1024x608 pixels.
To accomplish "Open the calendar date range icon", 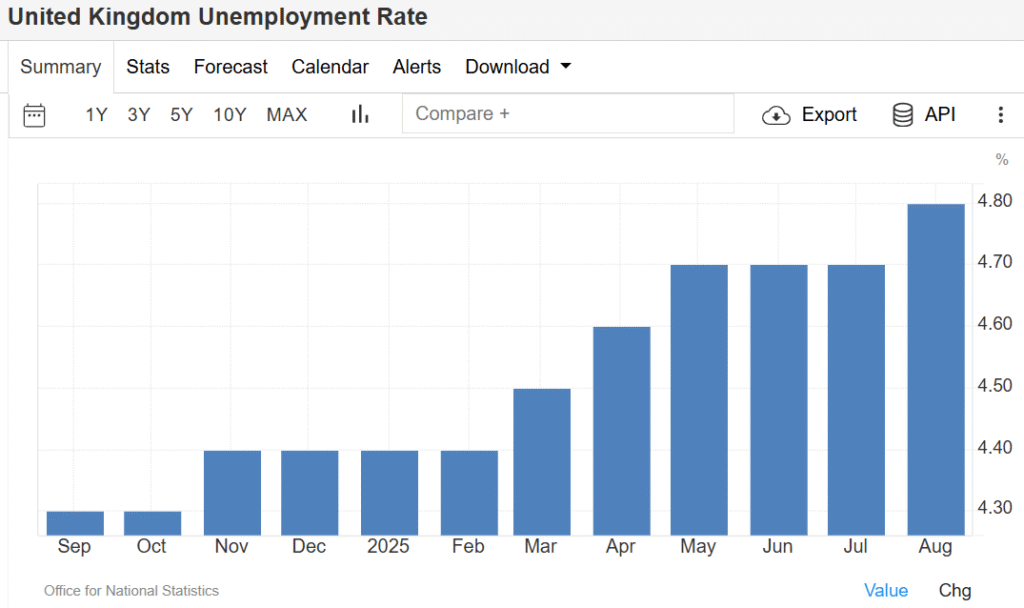I will 34,115.
